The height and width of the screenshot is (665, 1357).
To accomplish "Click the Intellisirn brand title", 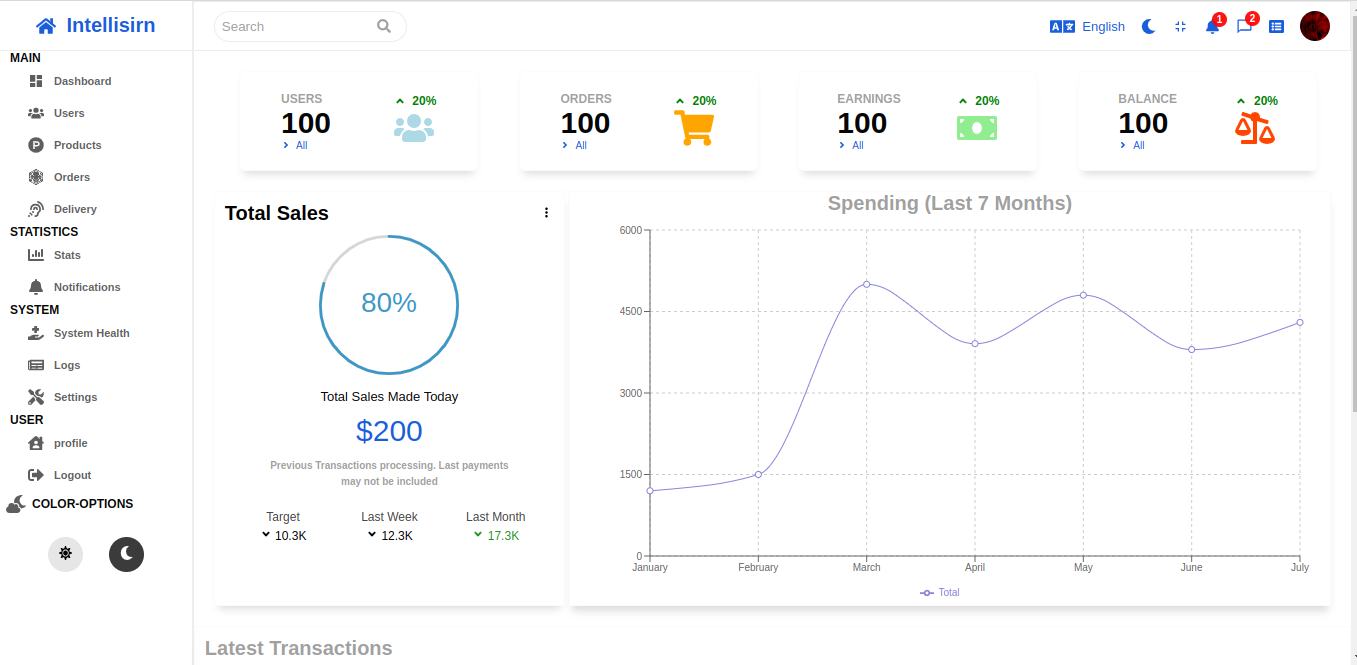I will [111, 25].
